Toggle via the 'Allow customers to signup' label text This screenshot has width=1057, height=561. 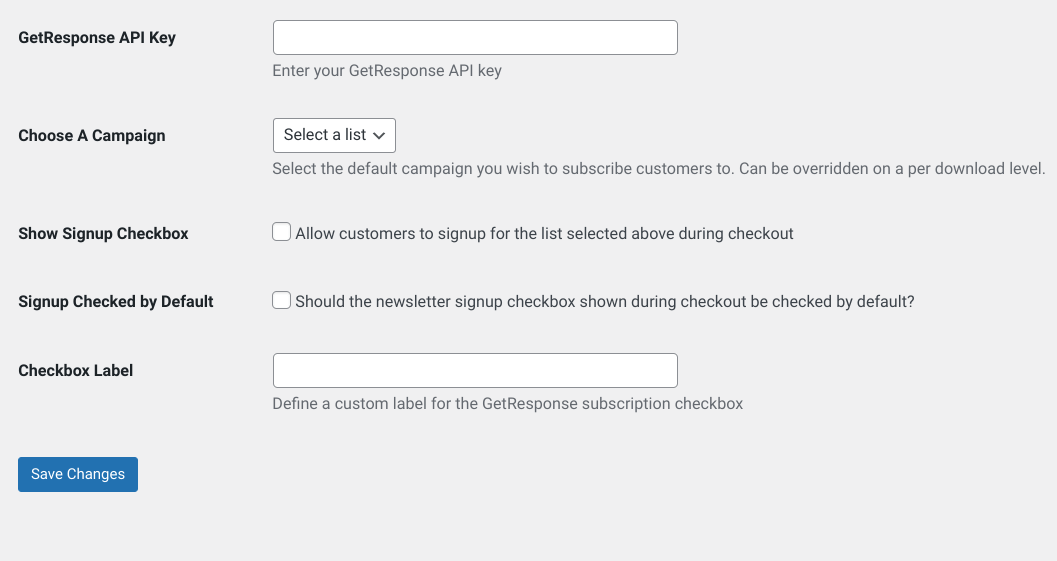[544, 233]
